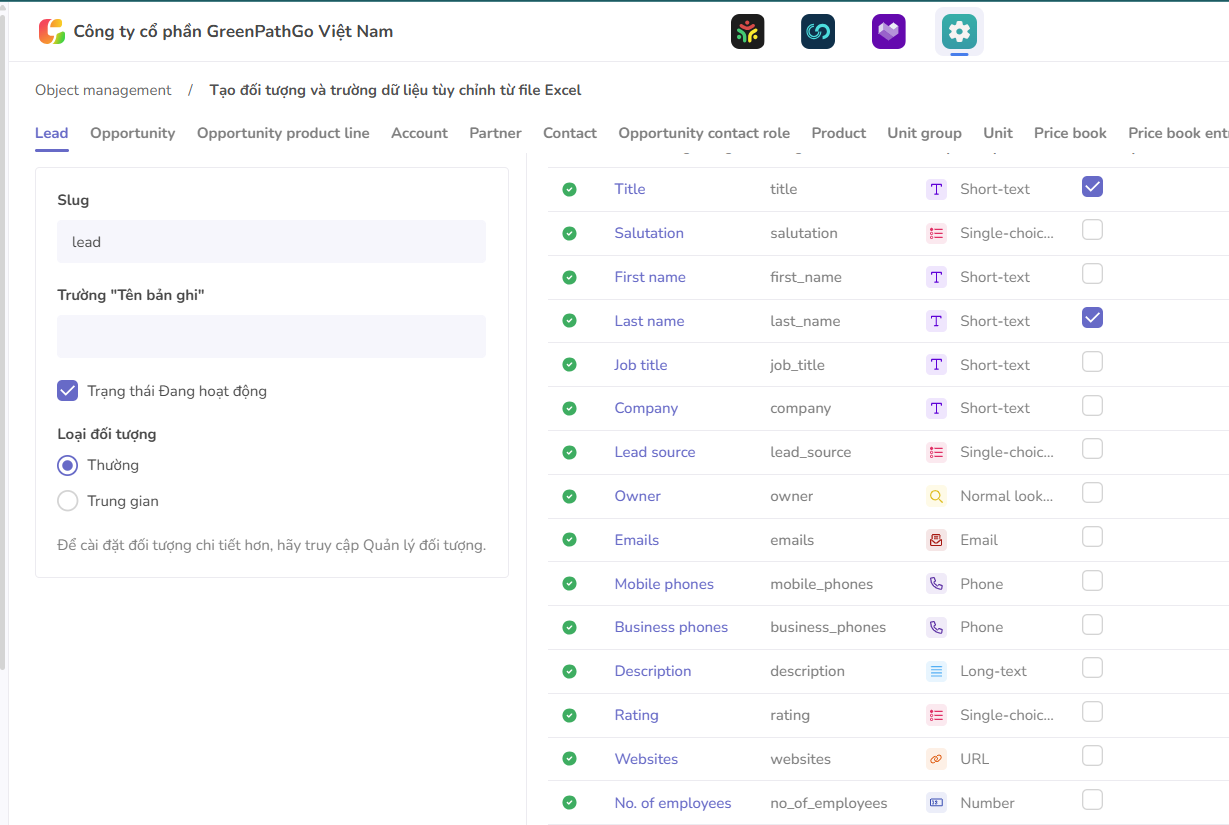Click the Phone icon in Business phones row
Image resolution: width=1229 pixels, height=825 pixels.
click(x=936, y=627)
